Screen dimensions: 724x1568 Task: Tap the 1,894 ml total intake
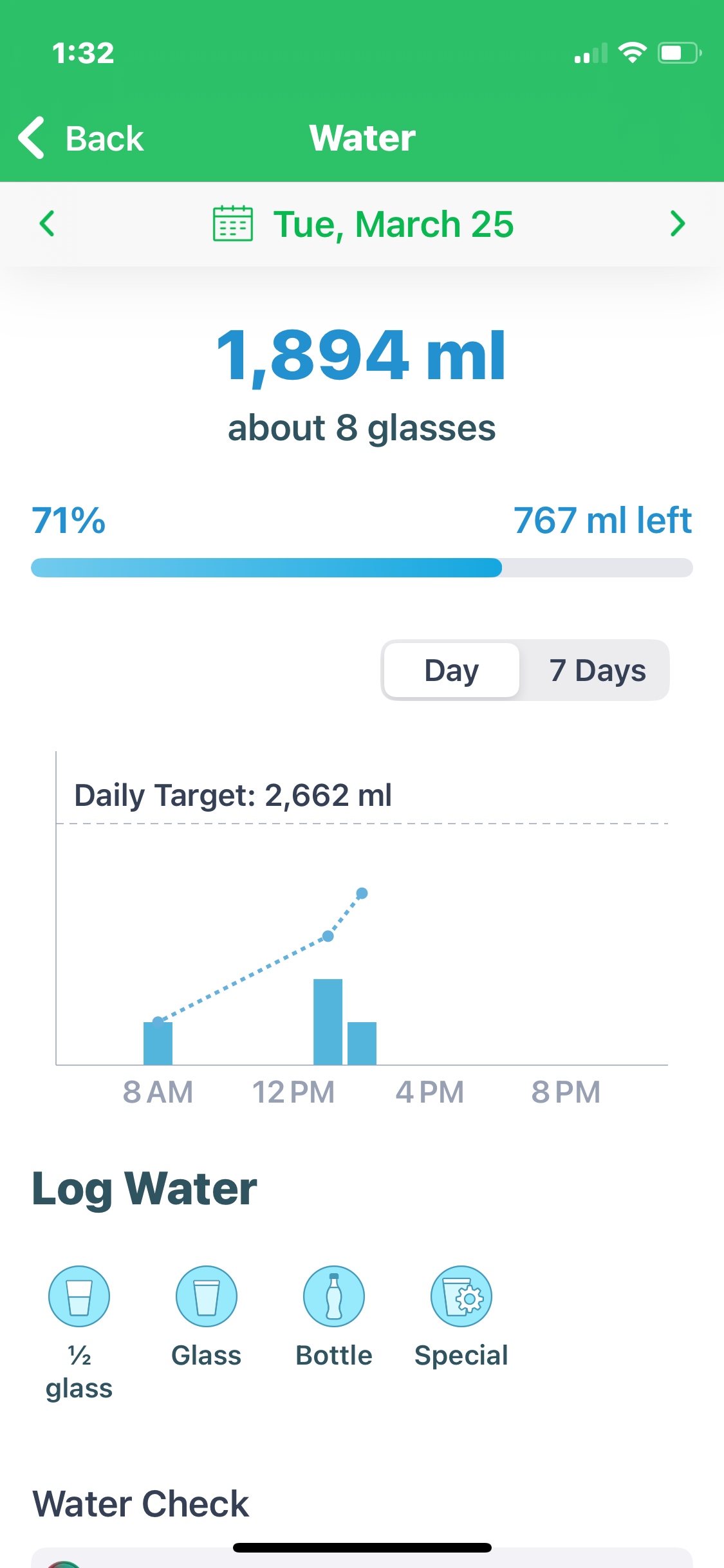point(362,355)
